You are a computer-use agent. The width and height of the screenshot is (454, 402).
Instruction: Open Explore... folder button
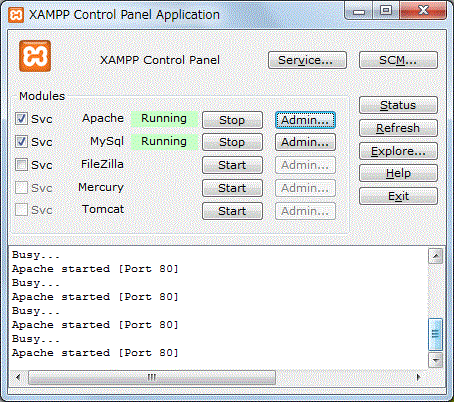tap(398, 151)
